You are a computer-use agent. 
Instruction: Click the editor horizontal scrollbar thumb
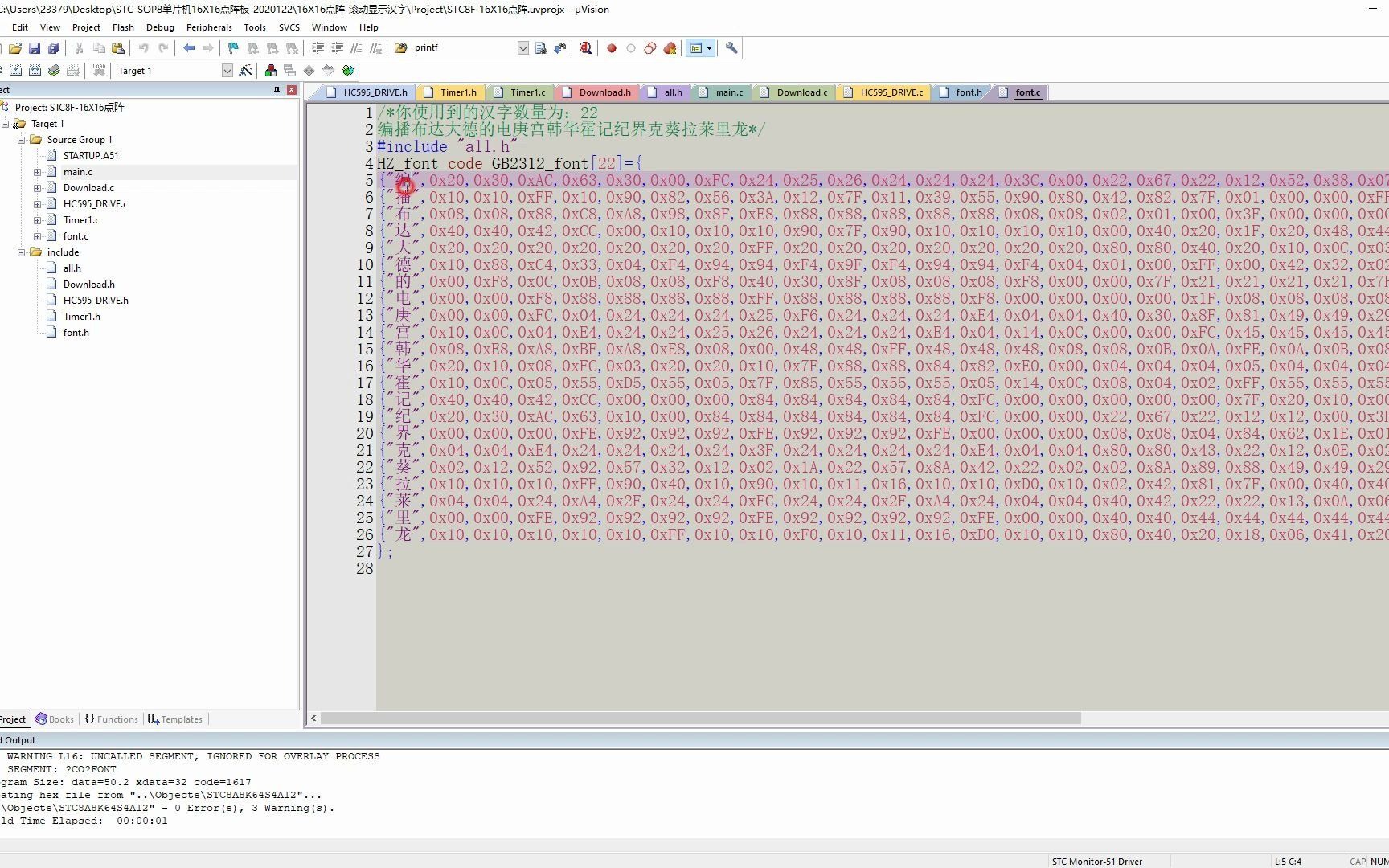(700, 718)
